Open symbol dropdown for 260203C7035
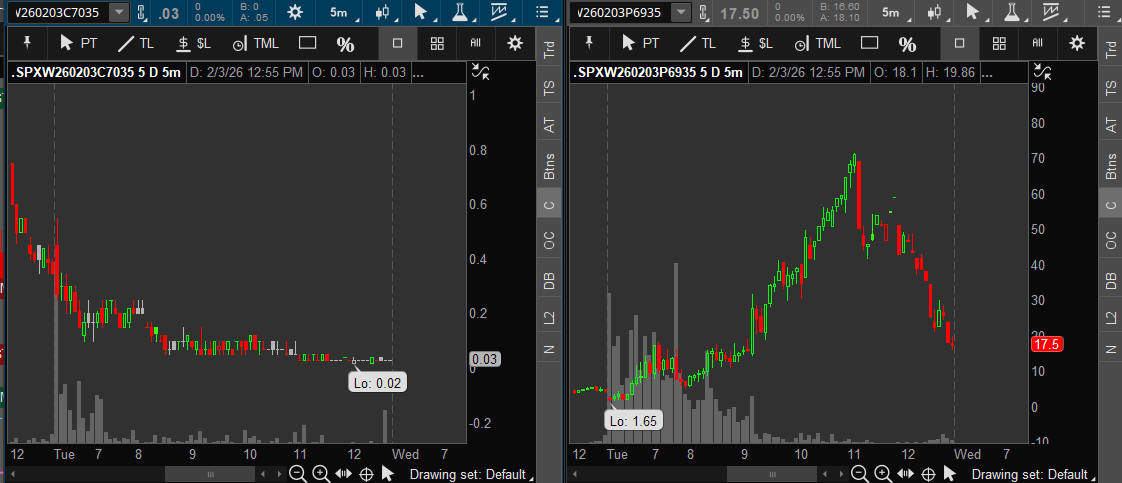1122x483 pixels. [119, 13]
